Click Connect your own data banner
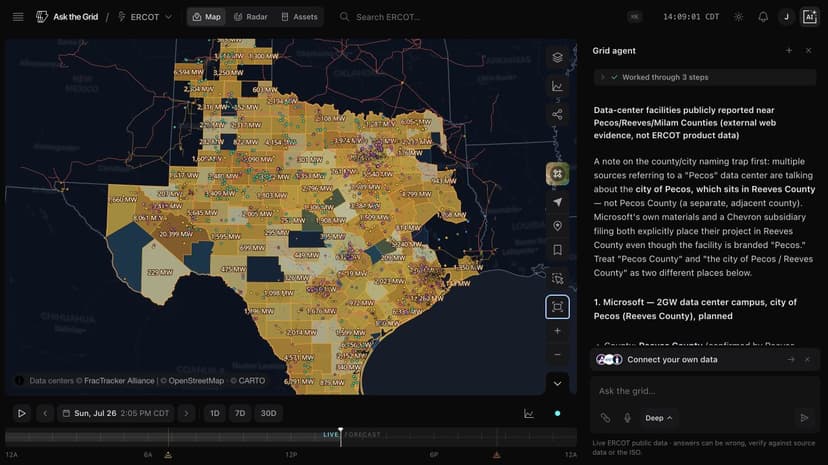 (704, 359)
